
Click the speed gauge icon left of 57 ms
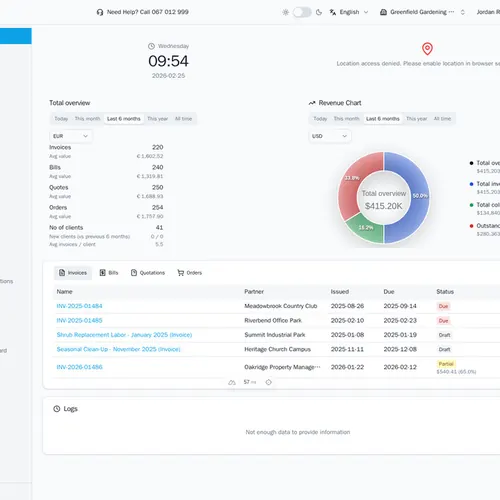pyautogui.click(x=232, y=382)
